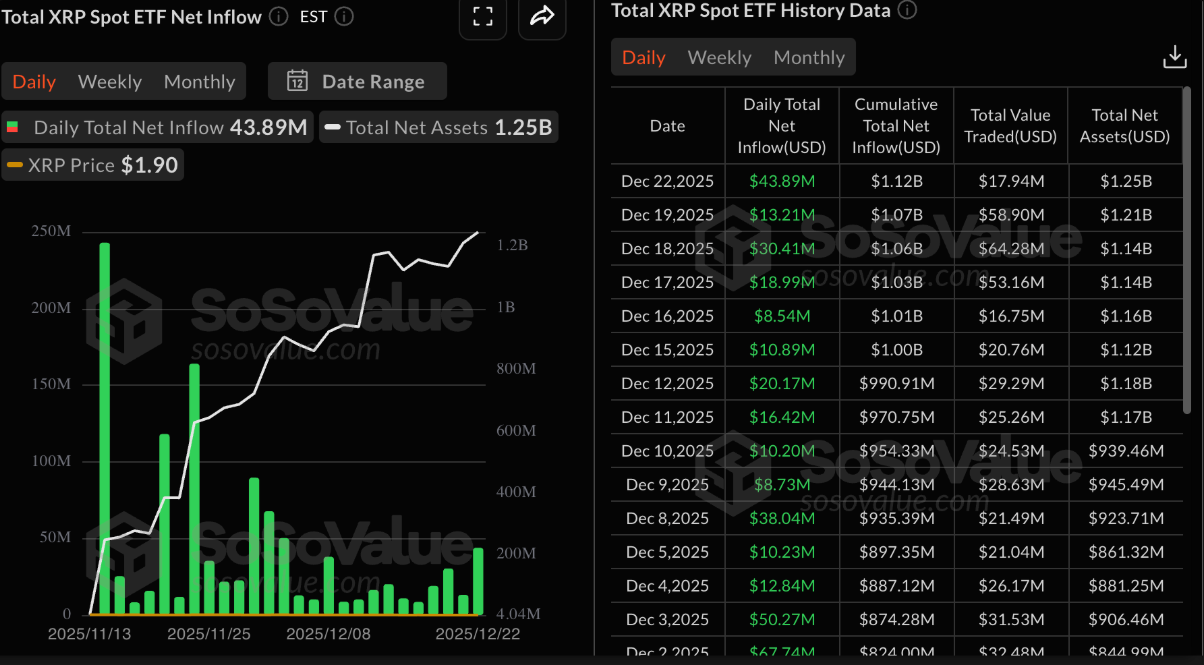Open the fullscreen view of the chart
Screen dimensions: 1204x665
coord(483,18)
